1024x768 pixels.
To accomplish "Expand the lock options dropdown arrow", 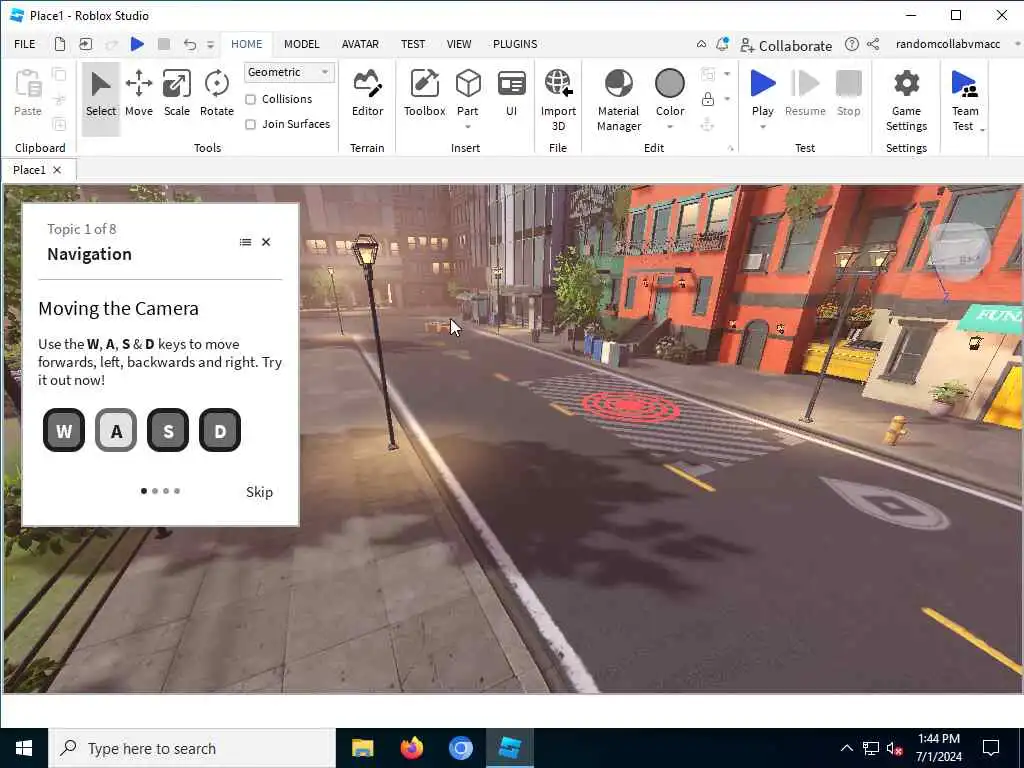I will [727, 99].
